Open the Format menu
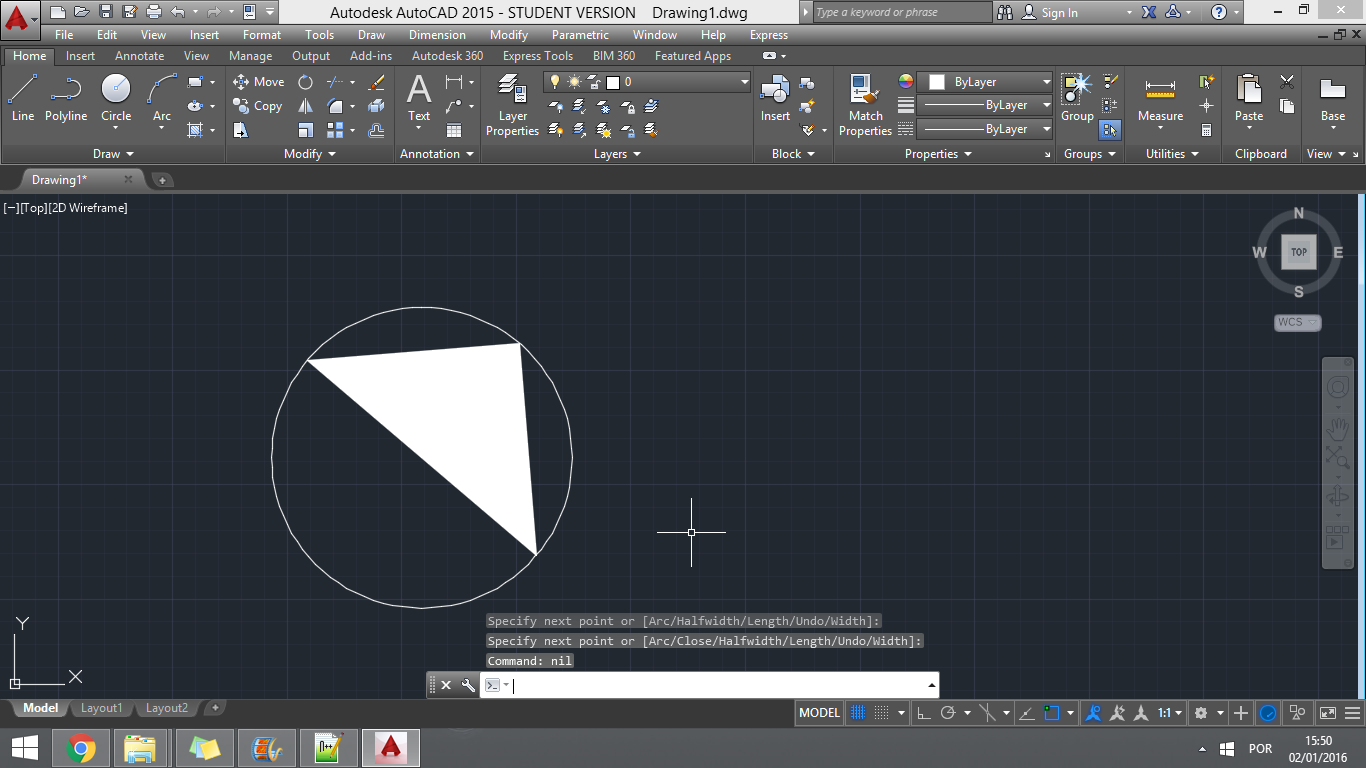 tap(261, 35)
